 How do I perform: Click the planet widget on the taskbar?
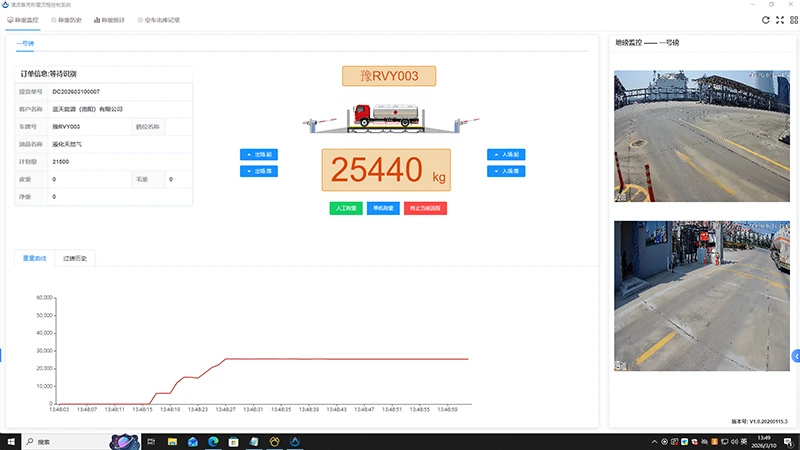[124, 442]
